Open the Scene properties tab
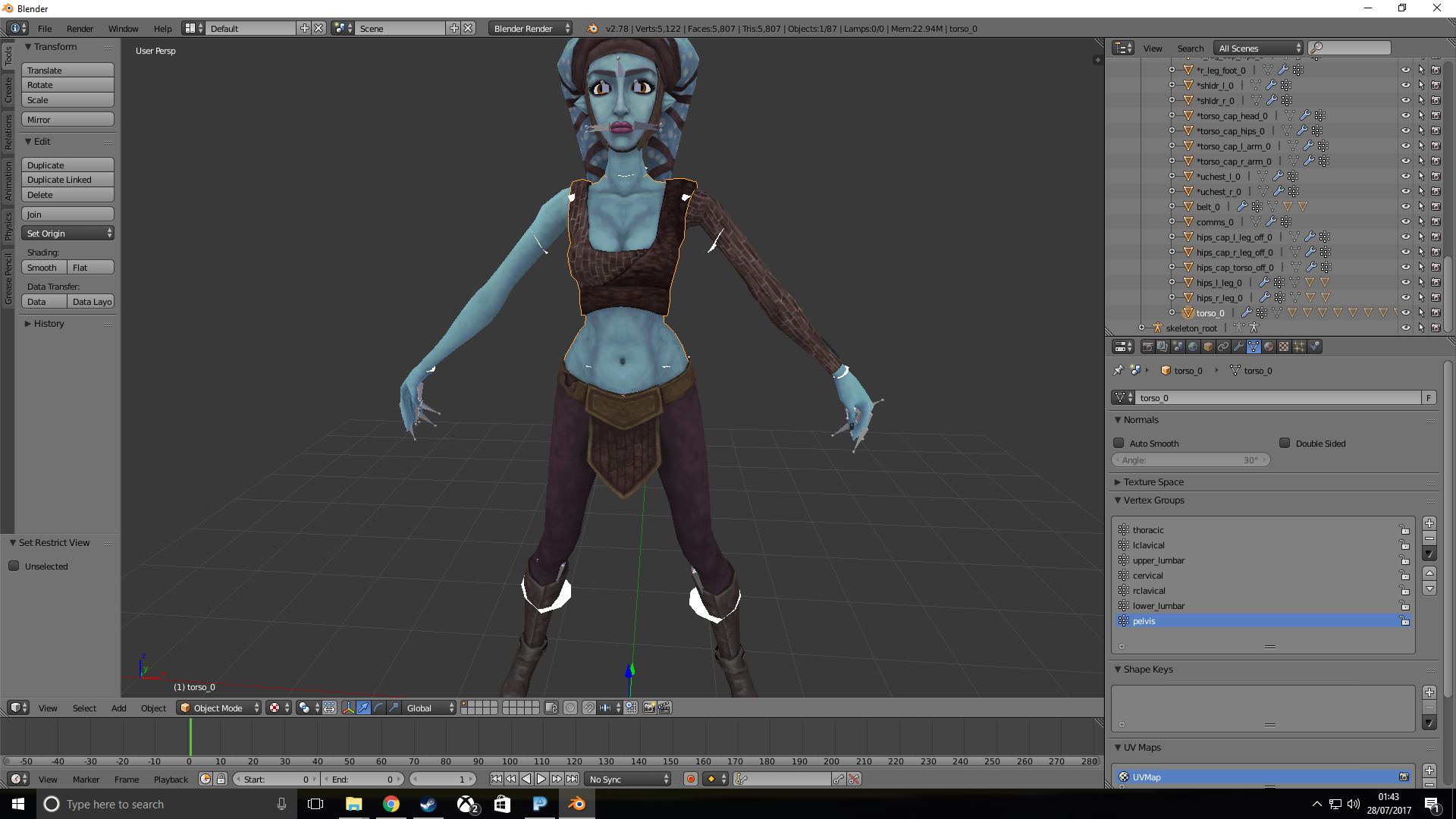Screen dimensions: 1456x819 [1178, 347]
